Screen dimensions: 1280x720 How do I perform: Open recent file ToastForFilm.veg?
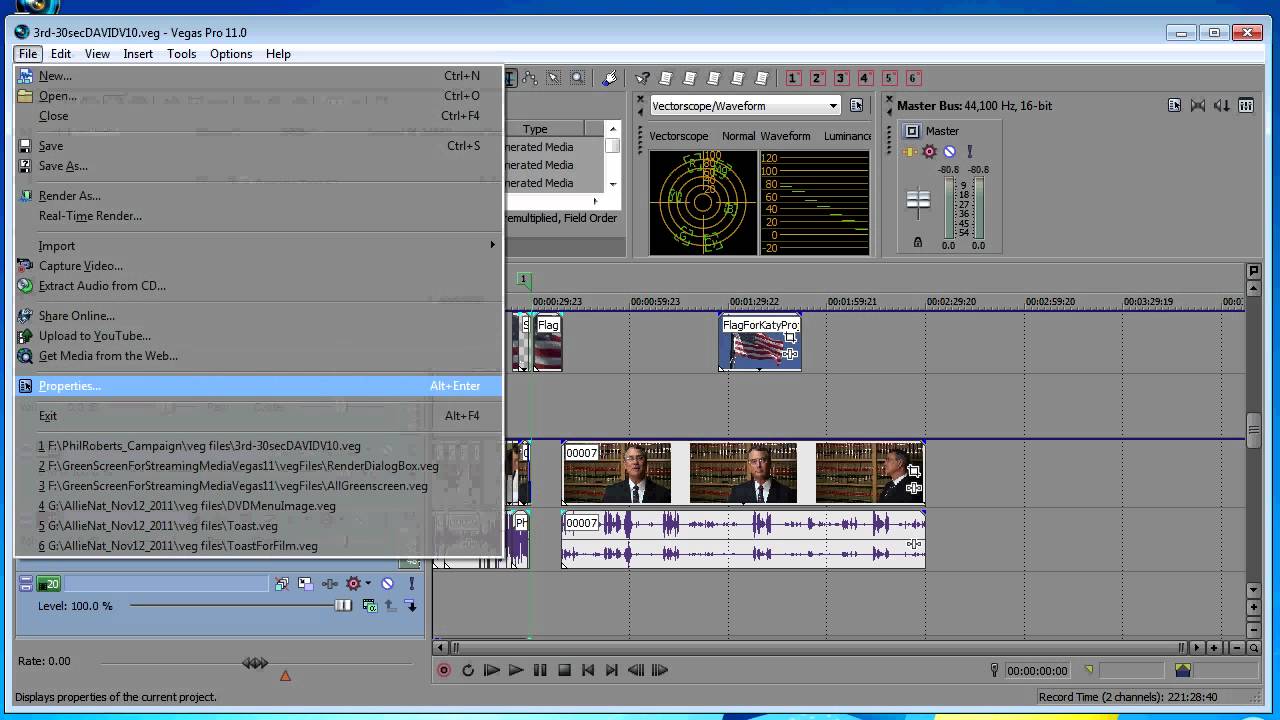click(258, 546)
